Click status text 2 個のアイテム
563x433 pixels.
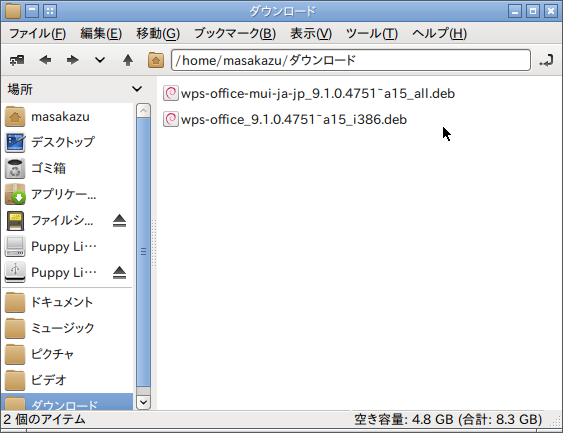(44, 419)
